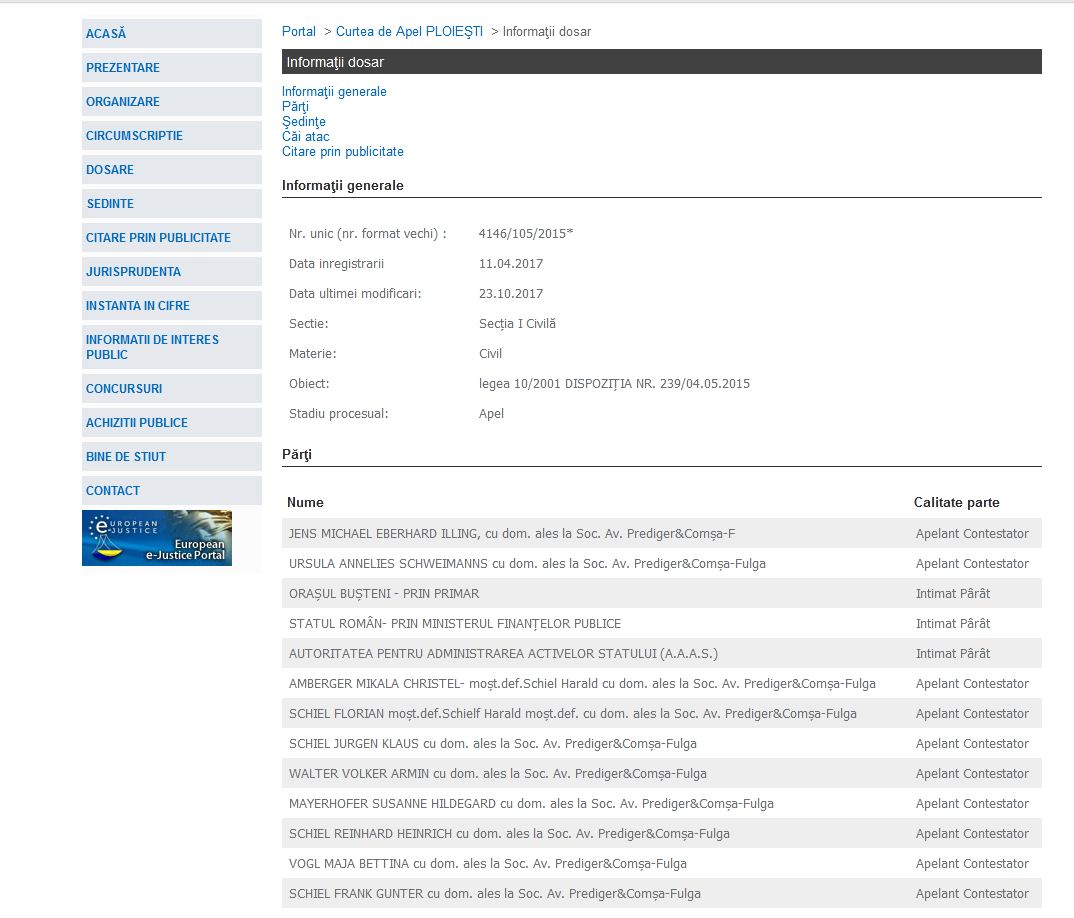Navigate to SEDINTE in the sidebar
The image size is (1074, 918).
point(110,204)
